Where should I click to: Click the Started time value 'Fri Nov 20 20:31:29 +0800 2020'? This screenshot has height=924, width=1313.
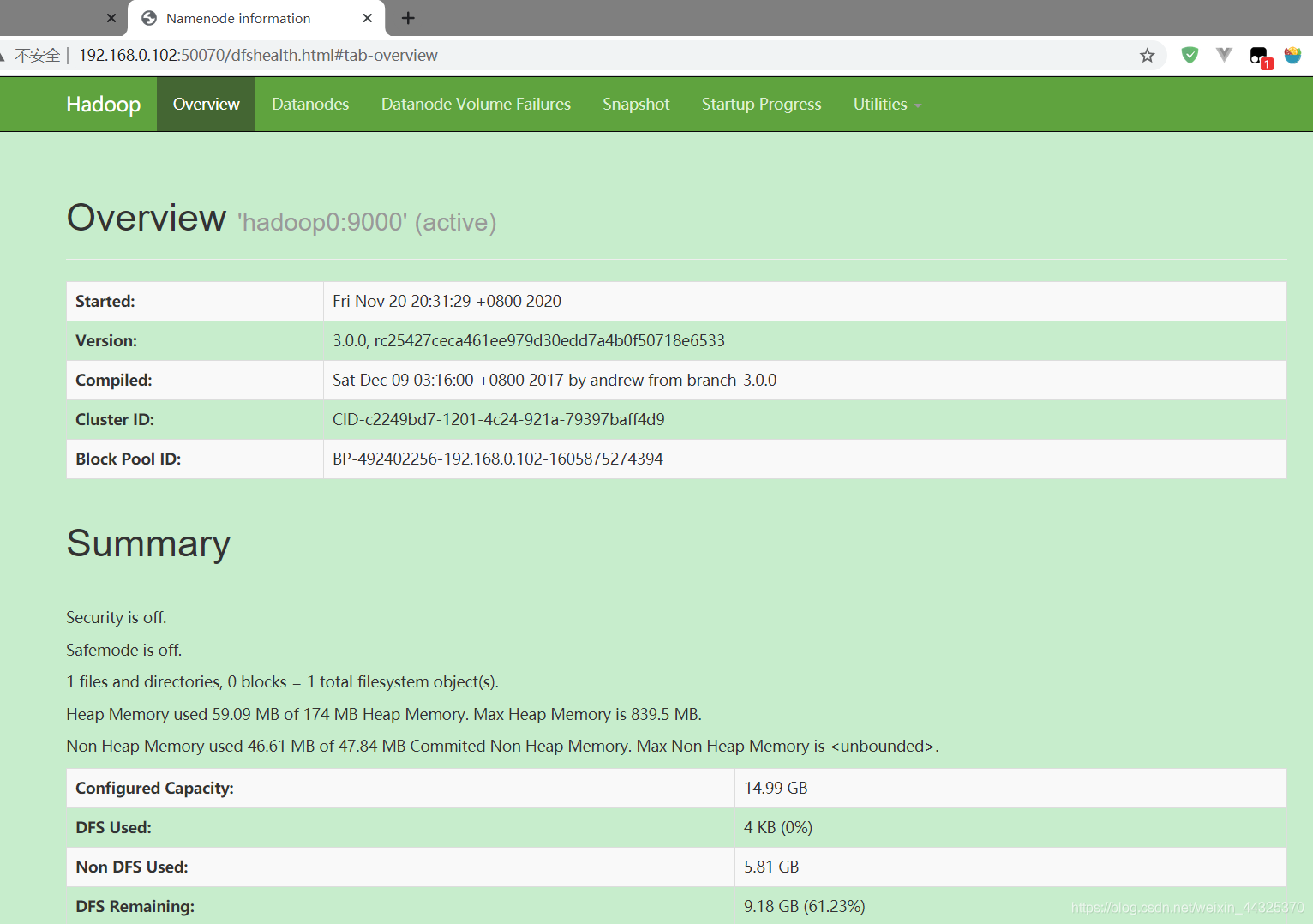coord(447,302)
